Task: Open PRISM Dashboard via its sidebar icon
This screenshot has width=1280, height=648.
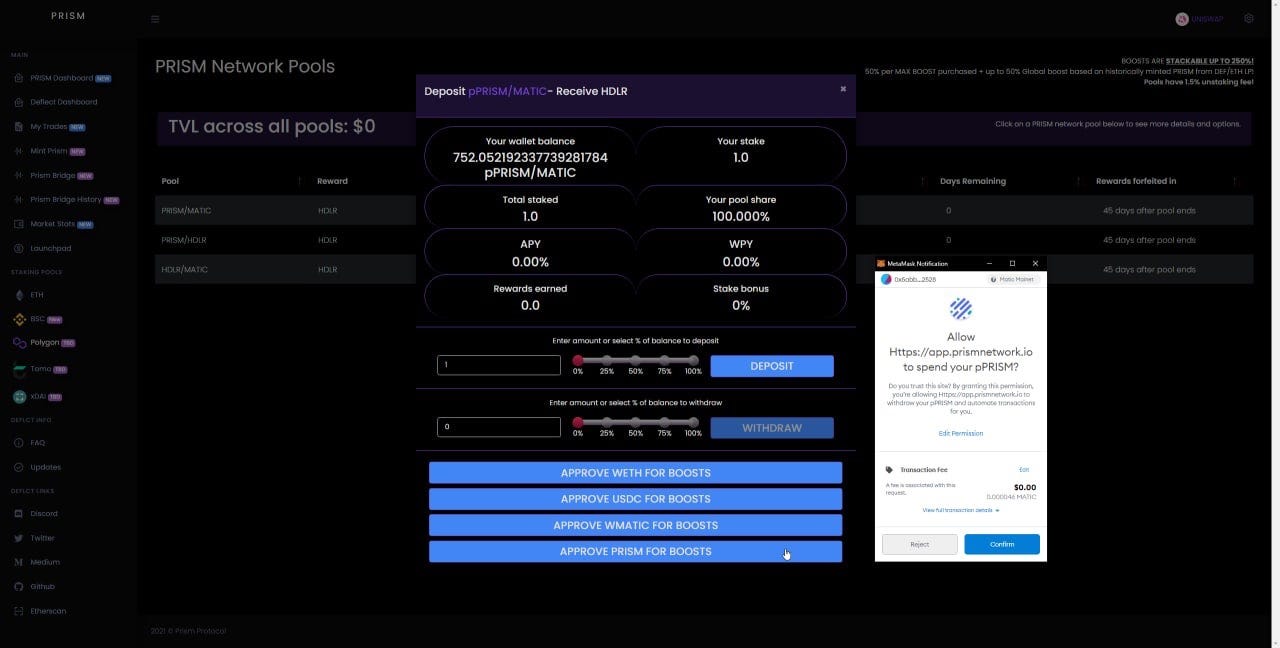Action: 19,78
